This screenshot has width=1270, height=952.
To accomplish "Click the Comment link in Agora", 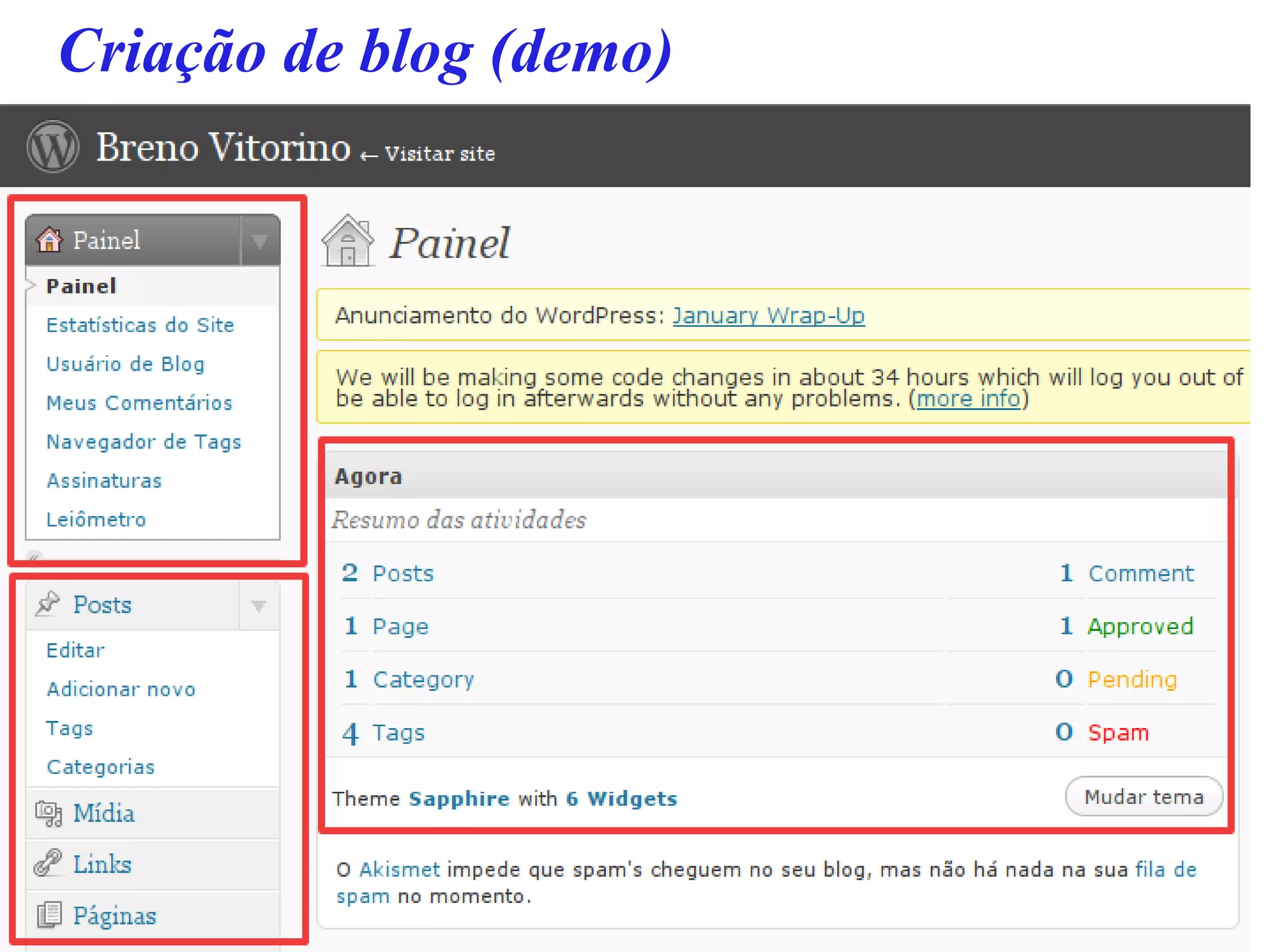I will point(1141,573).
